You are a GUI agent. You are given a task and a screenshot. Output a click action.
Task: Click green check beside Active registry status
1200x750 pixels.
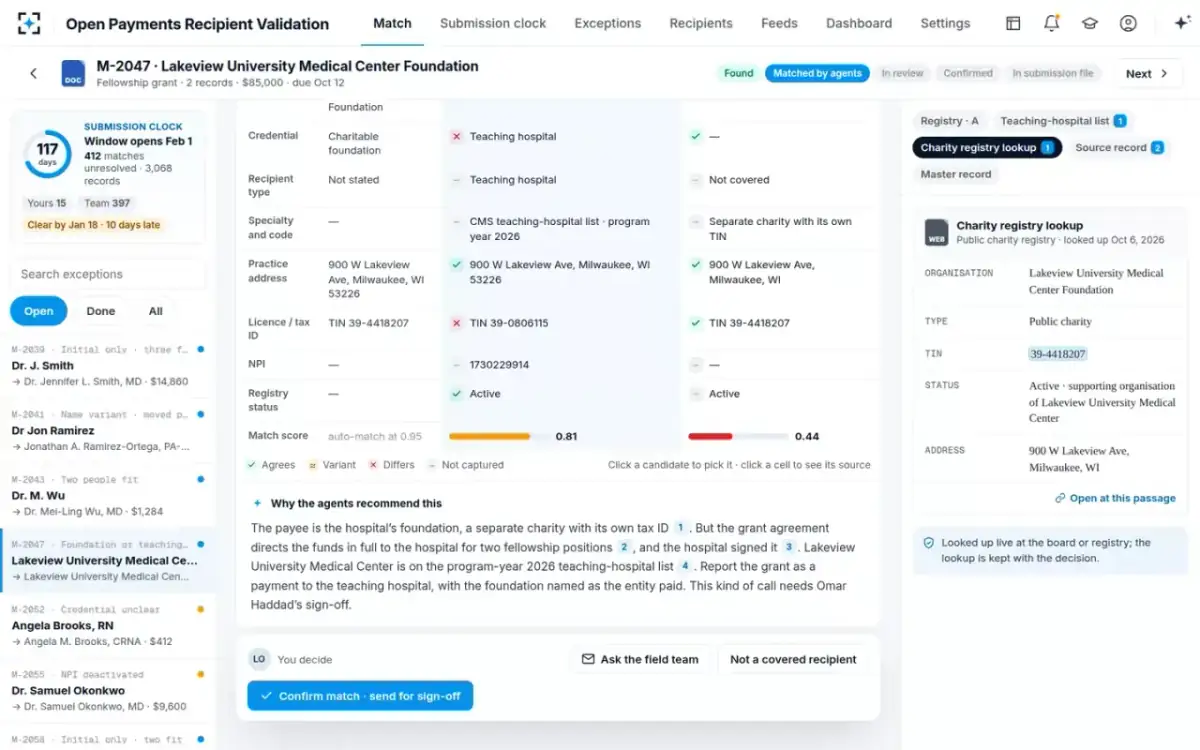[456, 394]
